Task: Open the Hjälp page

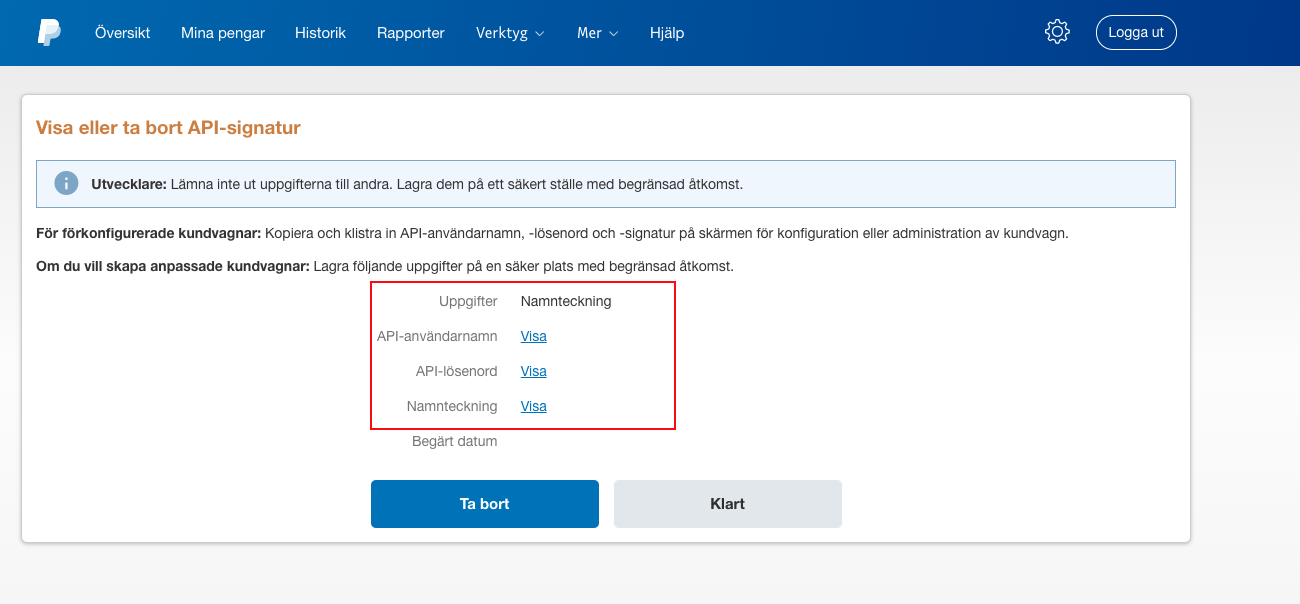Action: (667, 33)
